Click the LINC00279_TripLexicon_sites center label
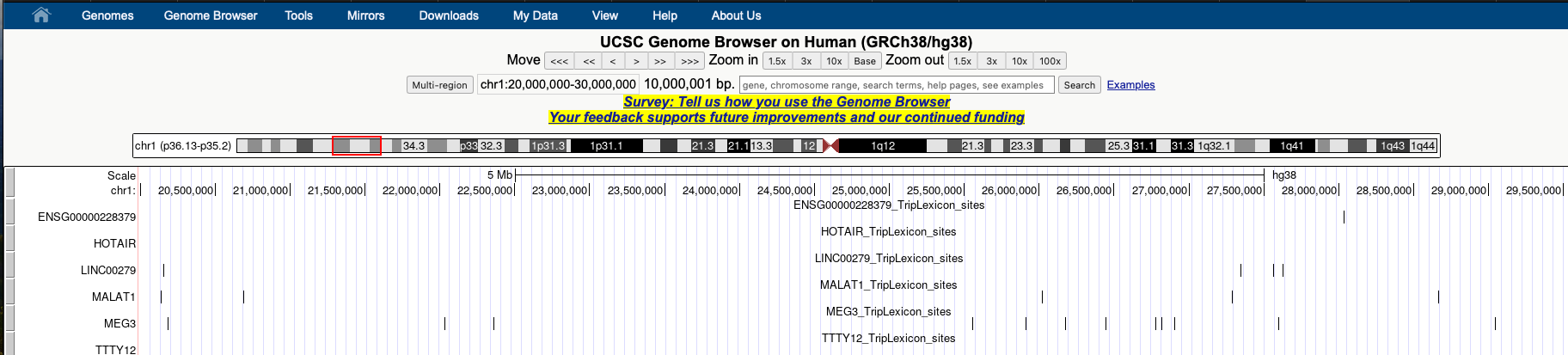Image resolution: width=1568 pixels, height=355 pixels. click(889, 258)
